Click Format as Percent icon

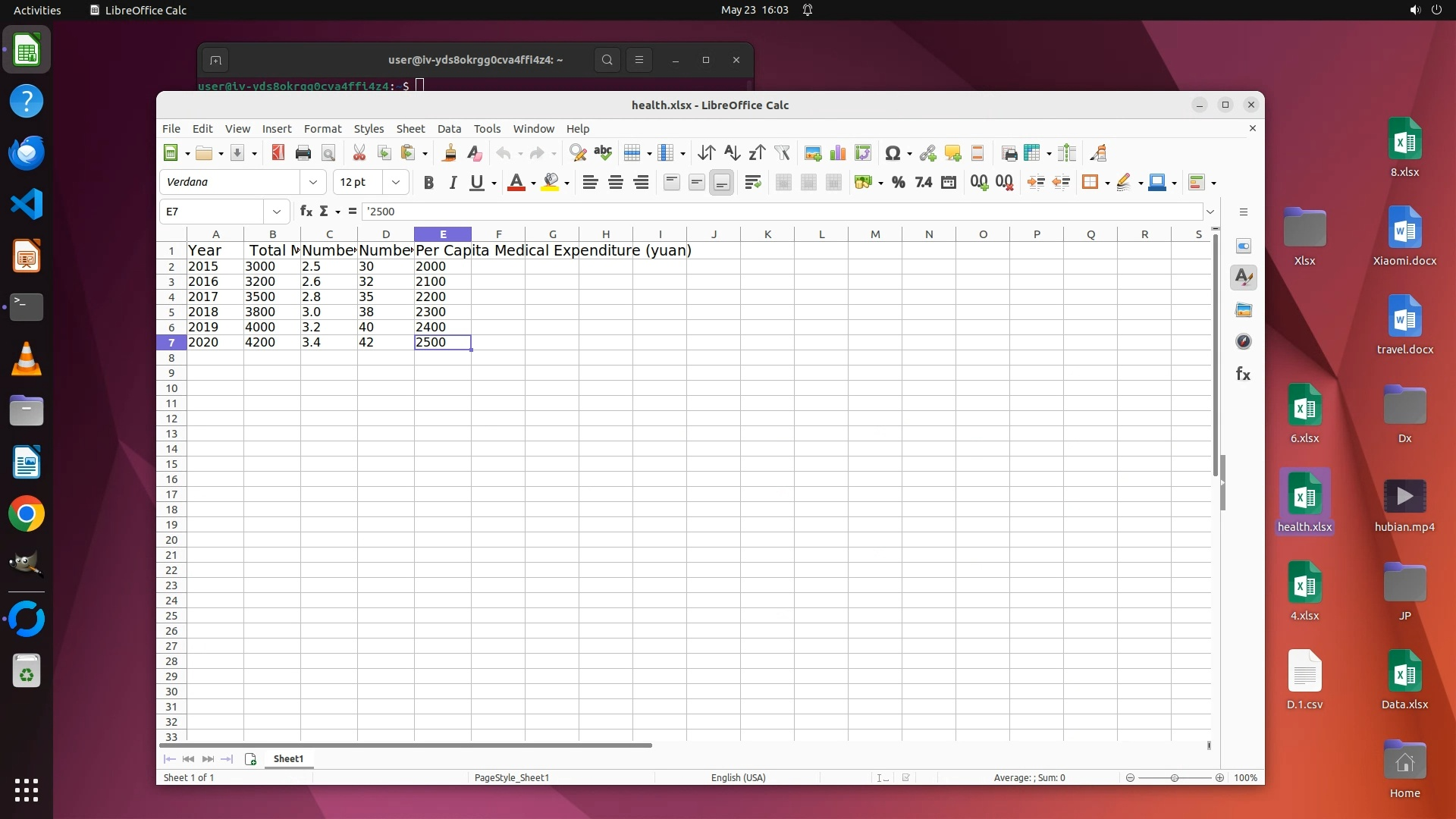pos(899,182)
